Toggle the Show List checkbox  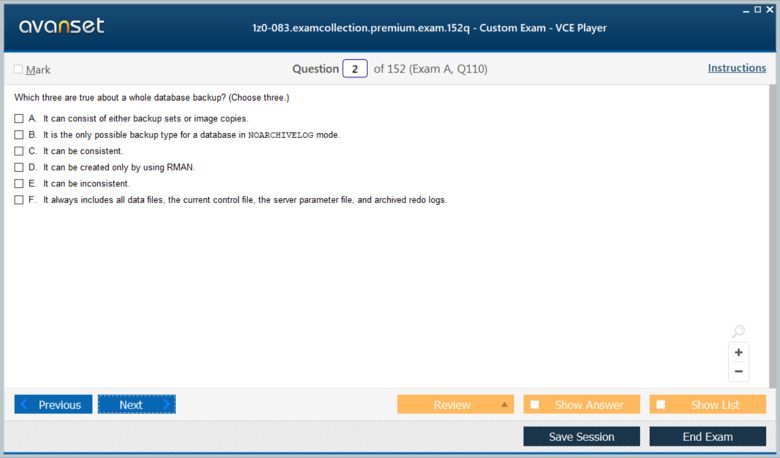tap(661, 404)
